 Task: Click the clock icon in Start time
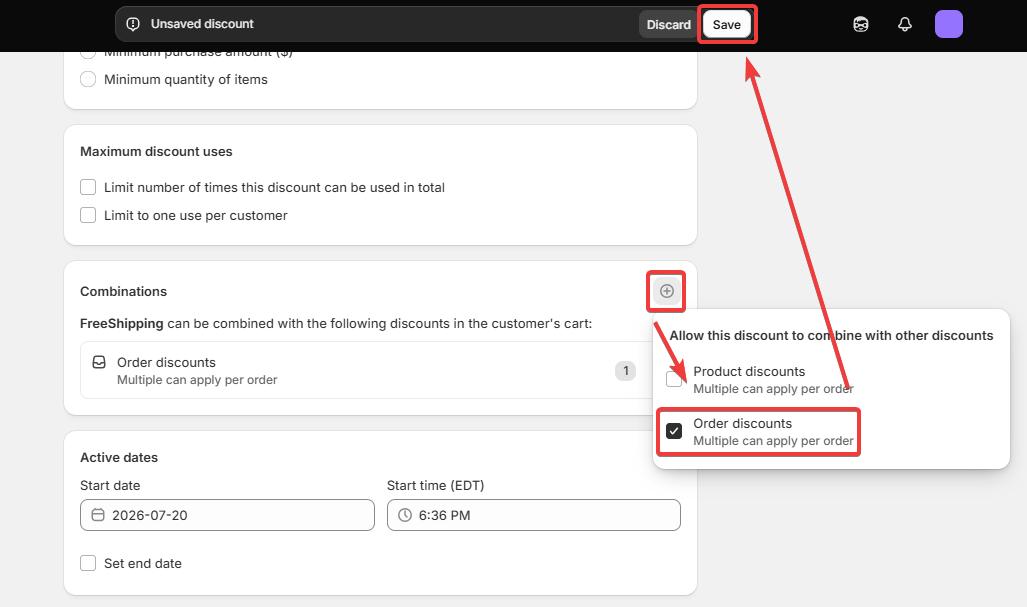[x=405, y=515]
